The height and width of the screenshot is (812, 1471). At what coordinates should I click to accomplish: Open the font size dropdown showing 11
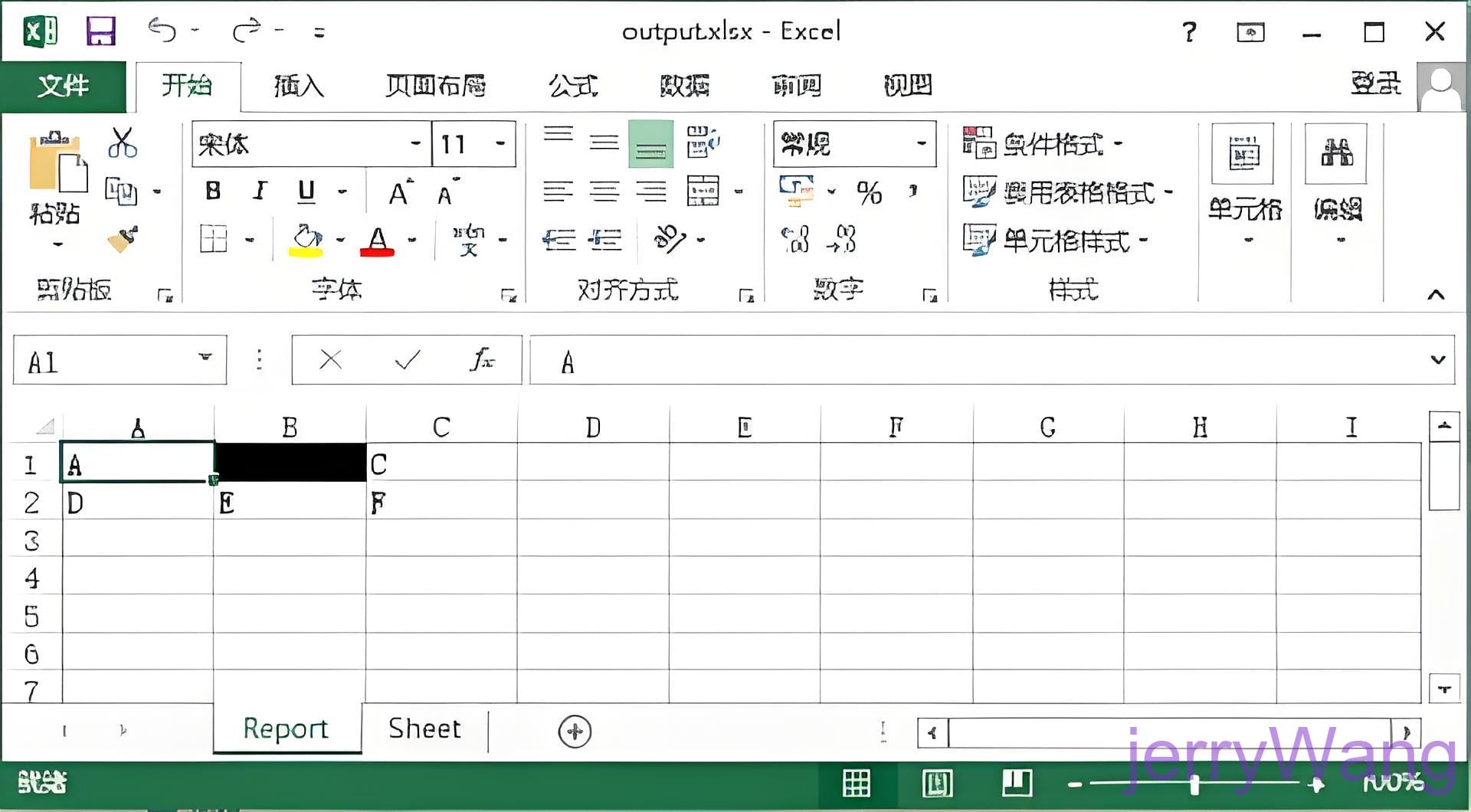click(x=500, y=143)
